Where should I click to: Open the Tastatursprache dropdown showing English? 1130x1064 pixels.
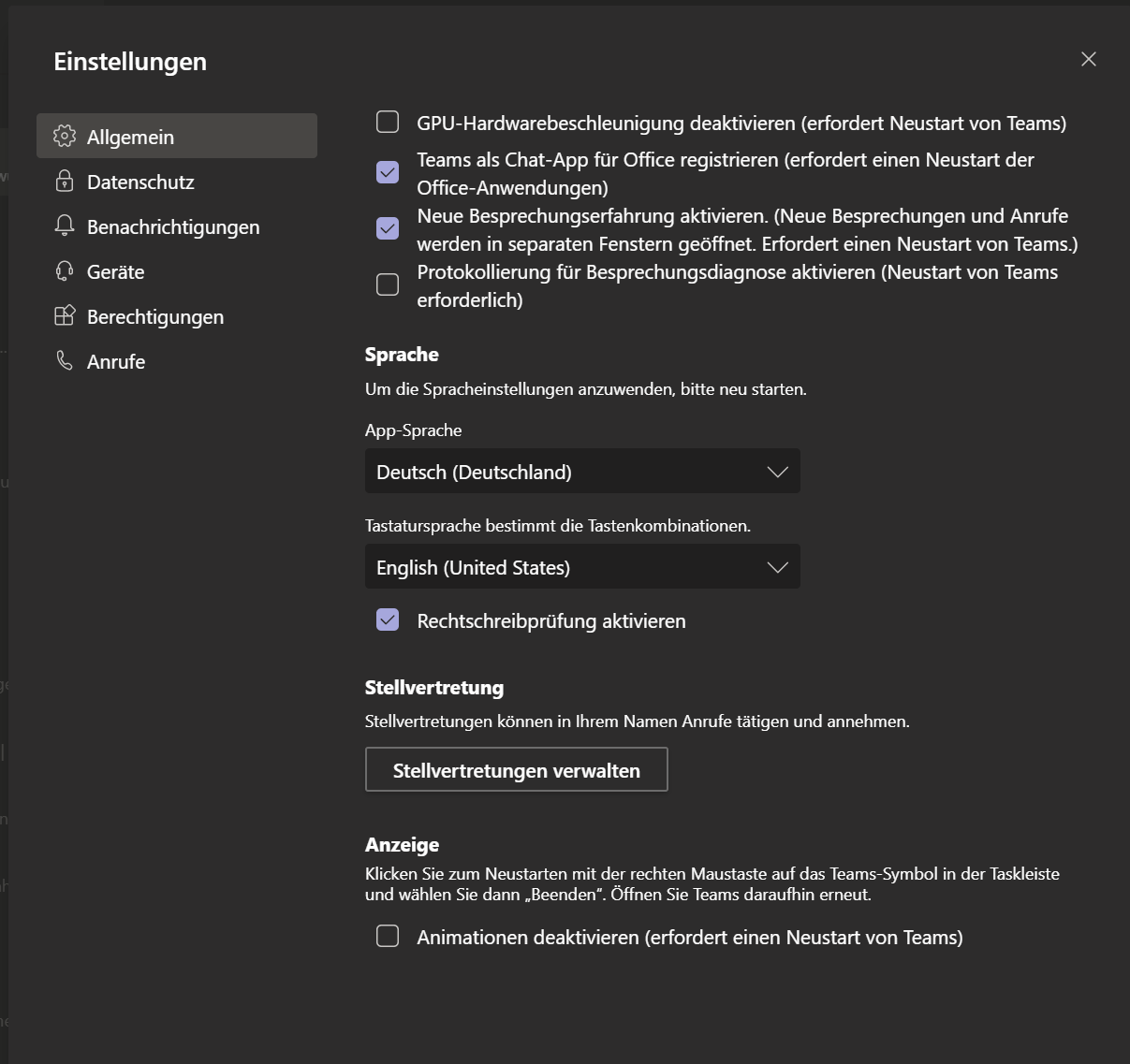click(x=582, y=567)
